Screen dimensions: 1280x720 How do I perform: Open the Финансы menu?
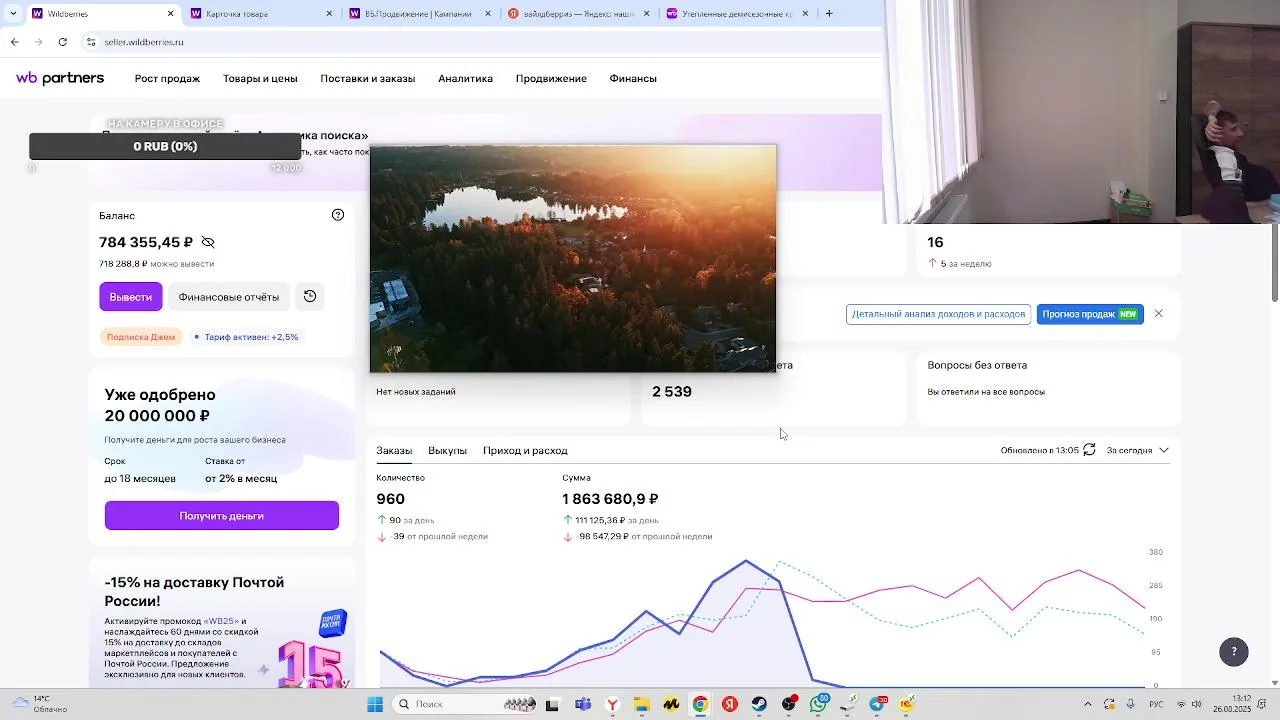633,78
